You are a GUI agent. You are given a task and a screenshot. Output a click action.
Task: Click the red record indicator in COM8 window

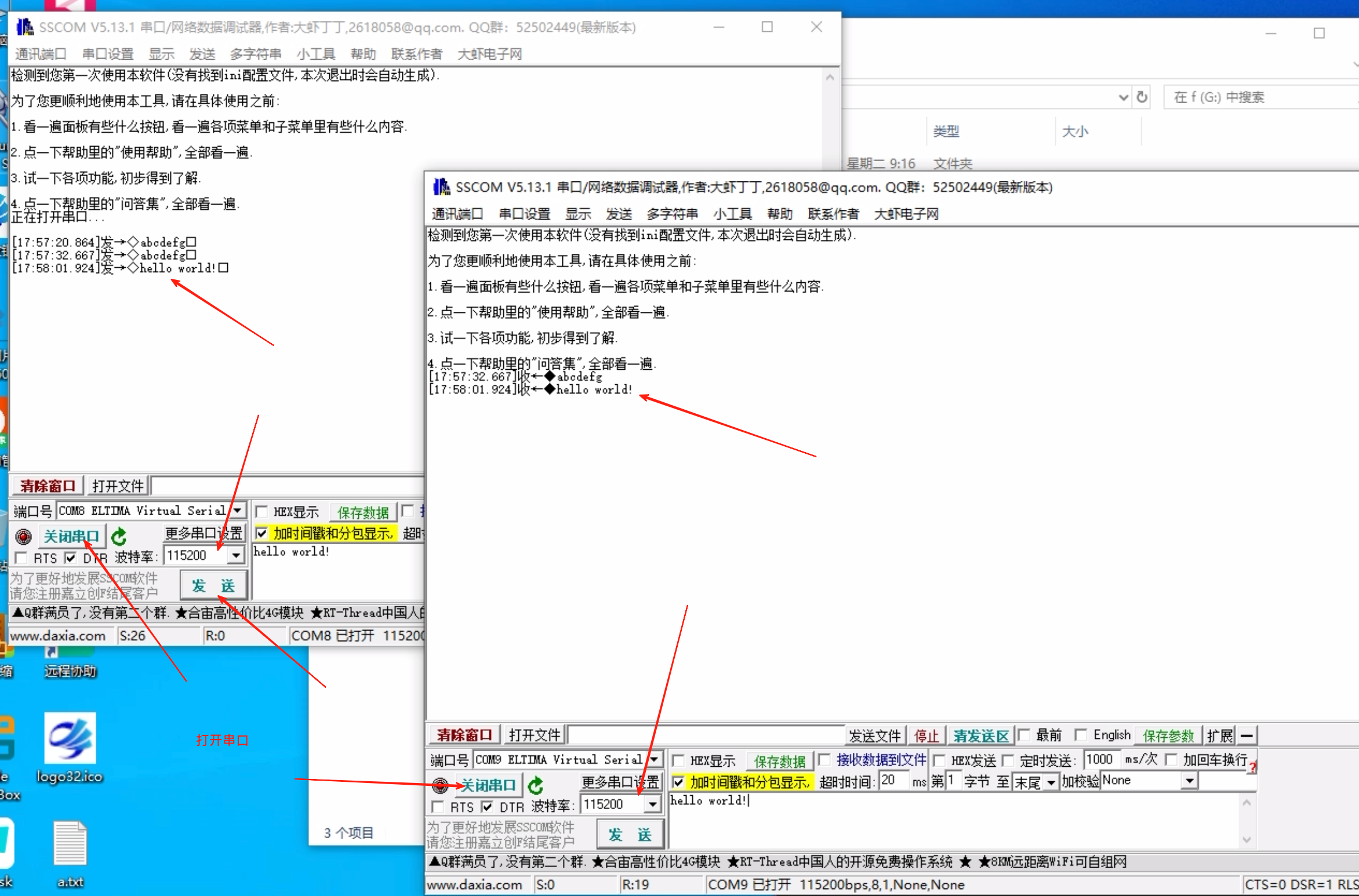pyautogui.click(x=24, y=537)
